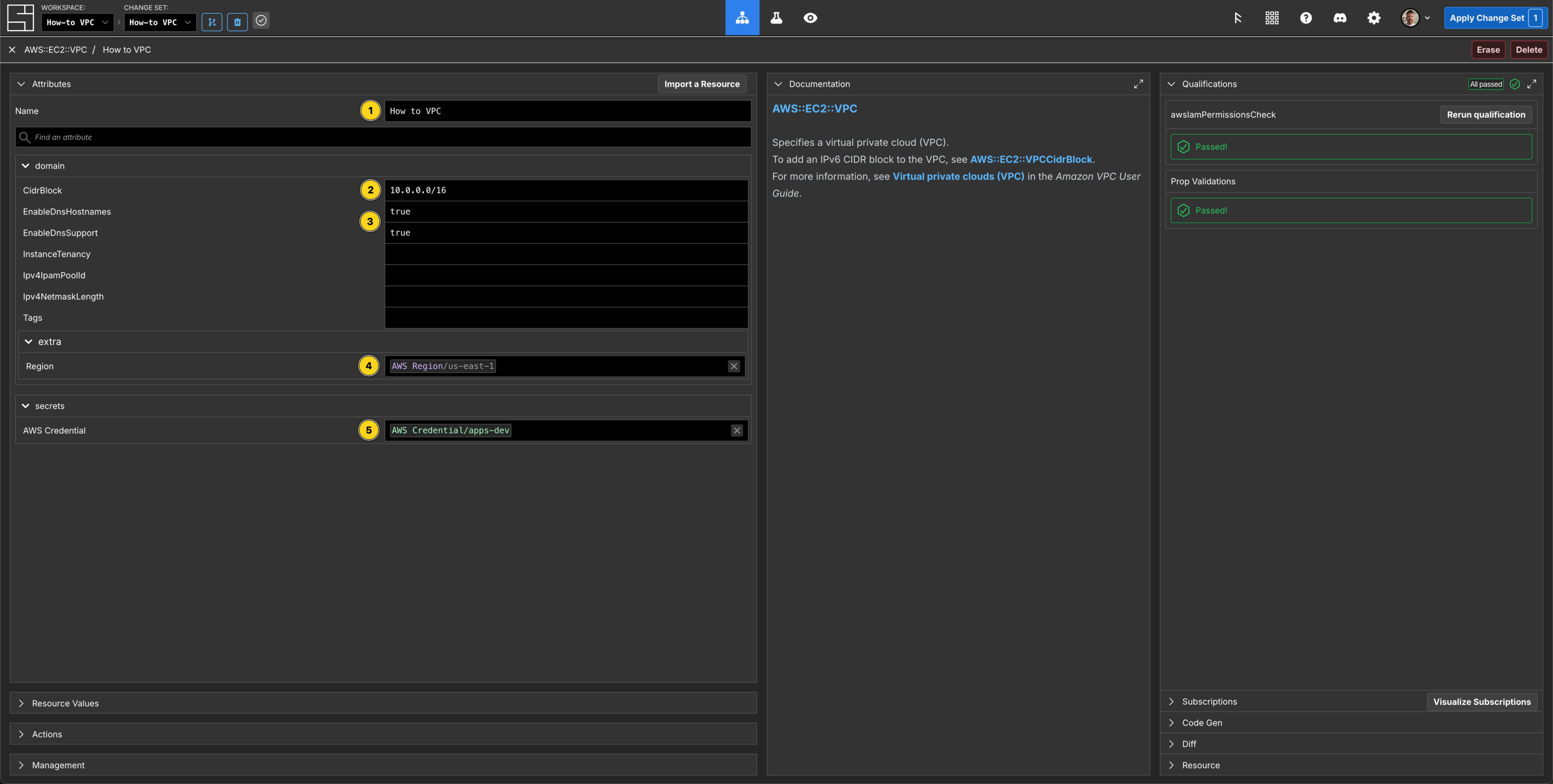Click the InstanceTenancy value field
Screen dimensions: 1553x784
(x=566, y=254)
